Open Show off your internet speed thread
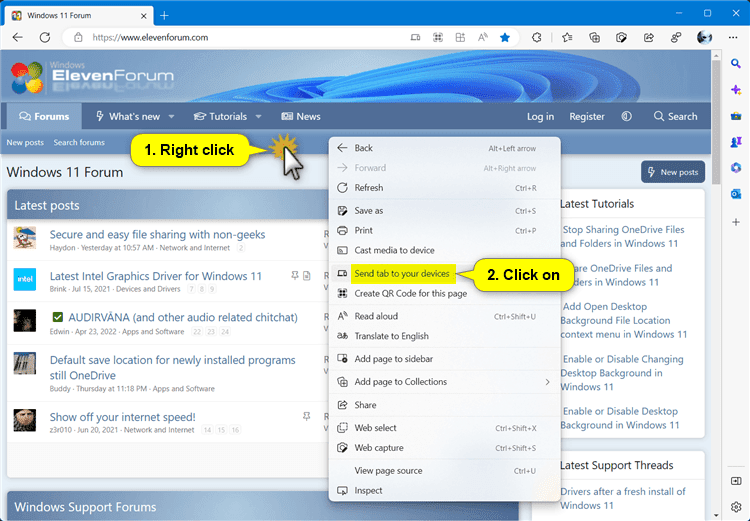Image resolution: width=750 pixels, height=521 pixels. point(122,417)
